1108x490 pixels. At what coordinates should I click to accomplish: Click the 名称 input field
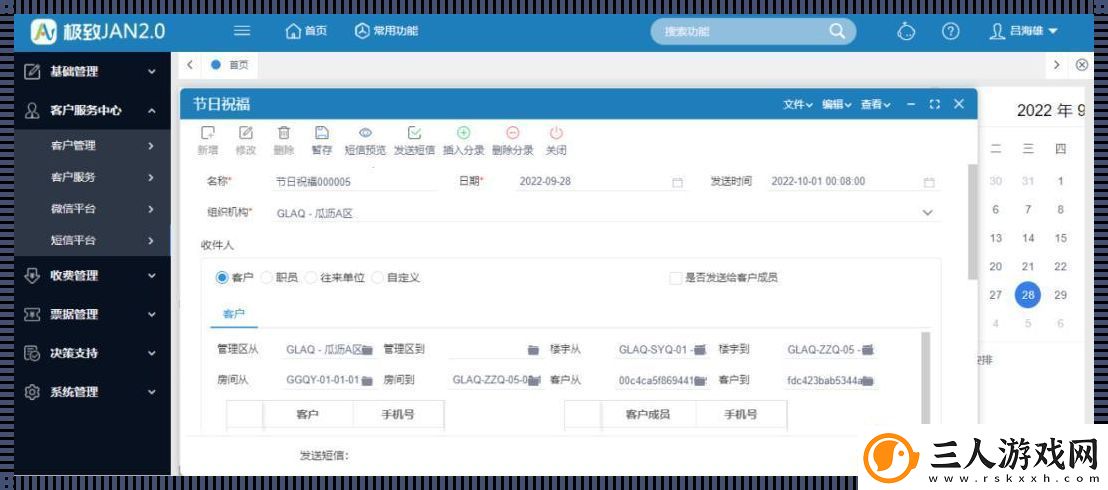[x=355, y=182]
